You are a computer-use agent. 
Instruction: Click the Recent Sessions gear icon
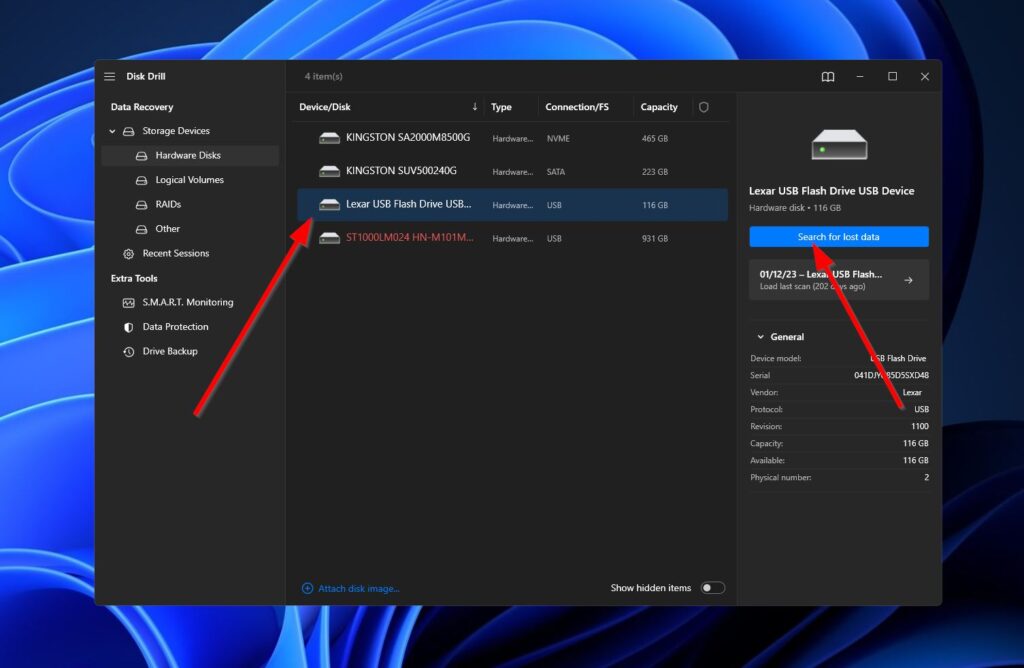pyautogui.click(x=128, y=254)
